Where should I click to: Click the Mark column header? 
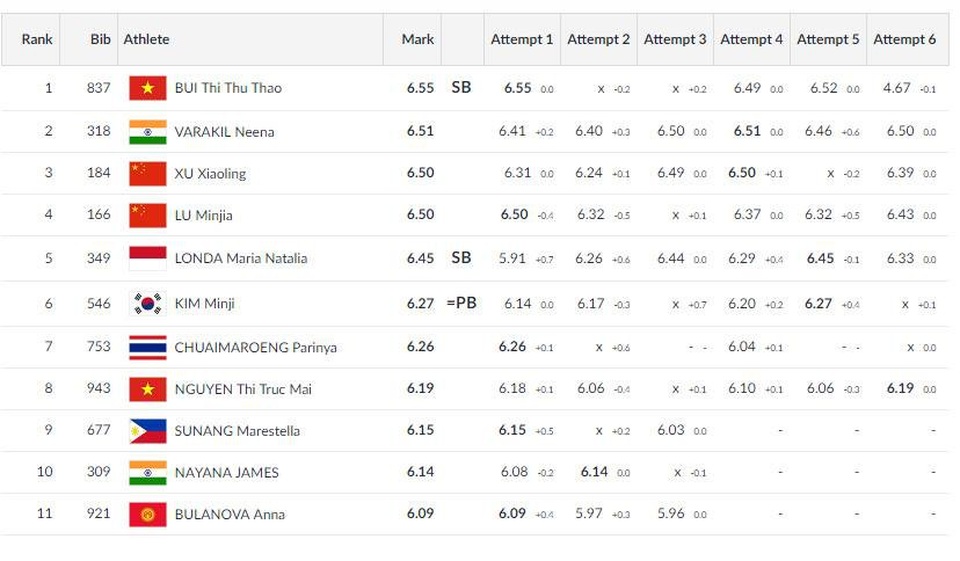tap(418, 39)
